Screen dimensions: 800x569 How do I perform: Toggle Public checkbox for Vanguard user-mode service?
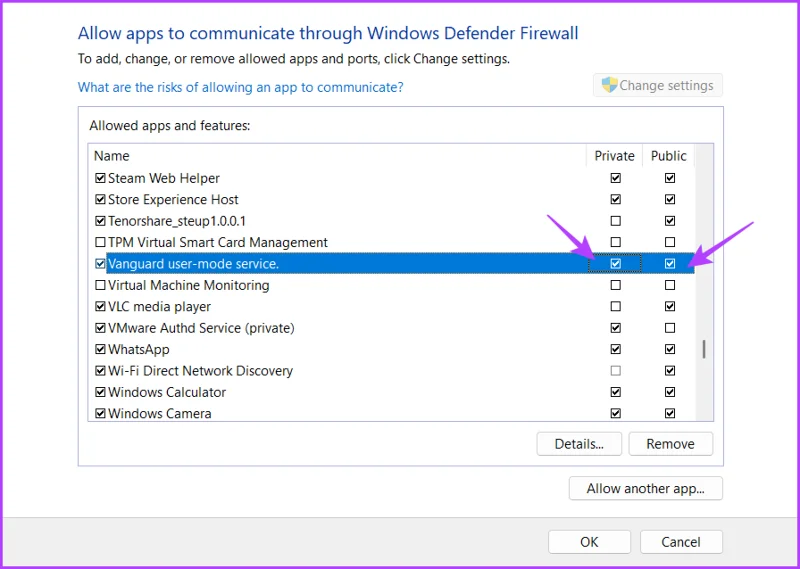(x=670, y=264)
